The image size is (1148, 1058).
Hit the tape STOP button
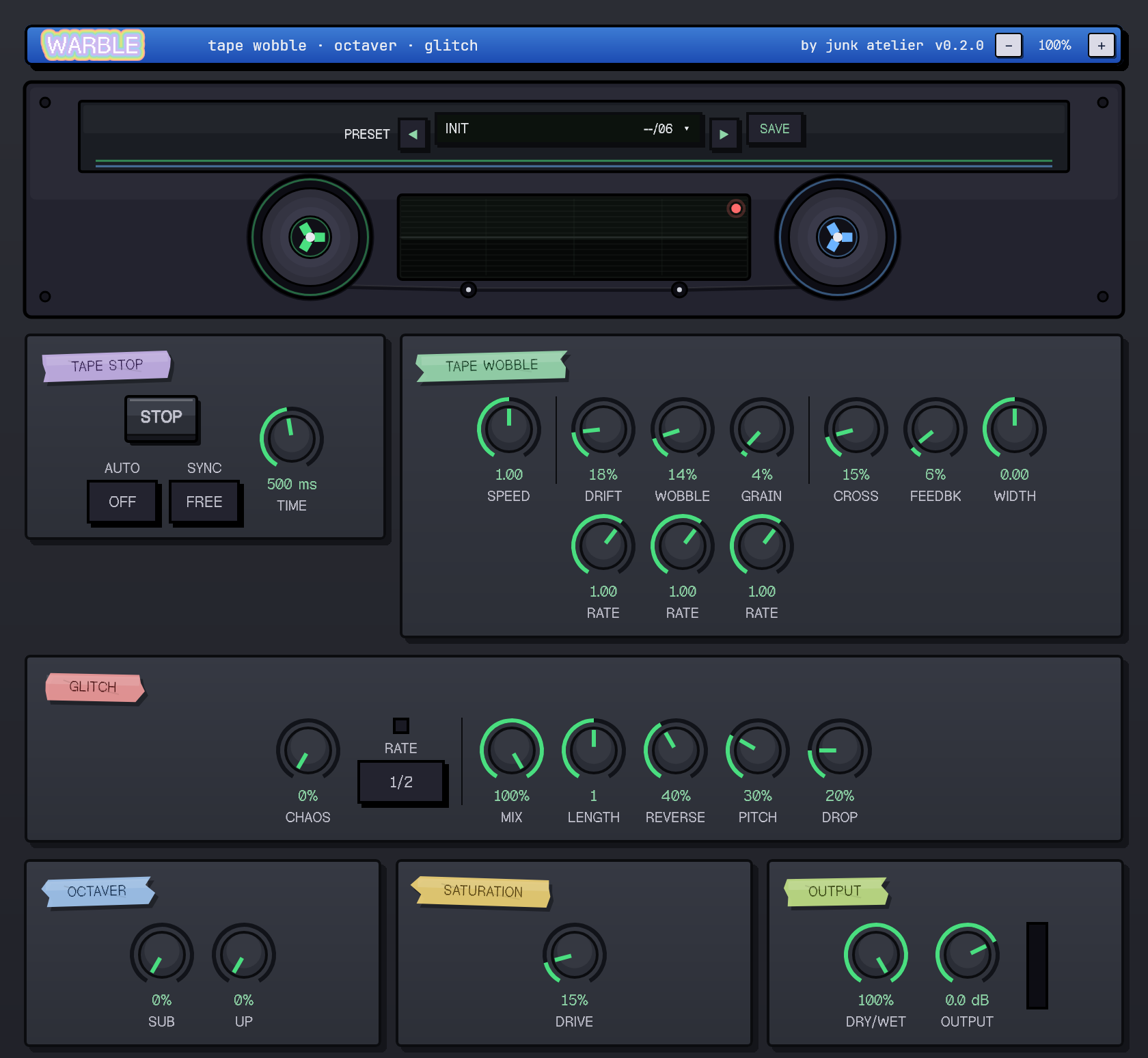pos(161,417)
